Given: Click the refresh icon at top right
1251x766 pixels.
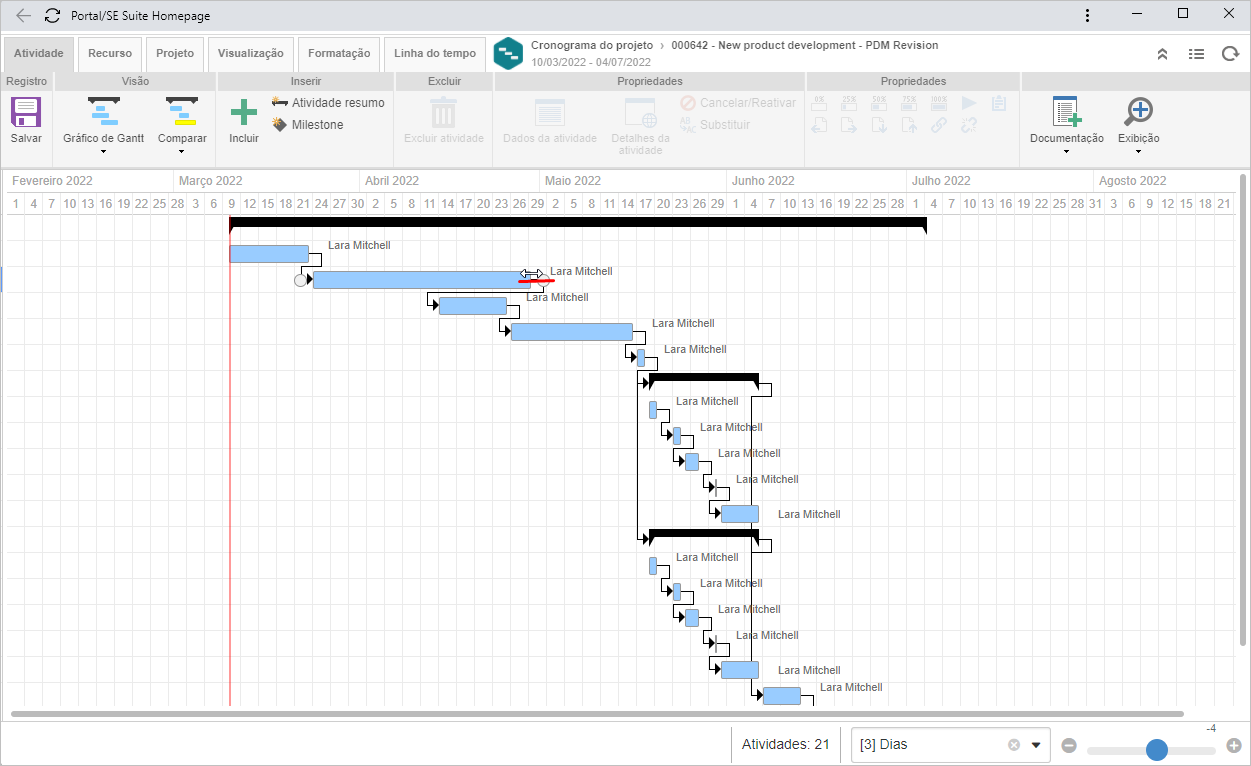Looking at the screenshot, I should [1230, 54].
